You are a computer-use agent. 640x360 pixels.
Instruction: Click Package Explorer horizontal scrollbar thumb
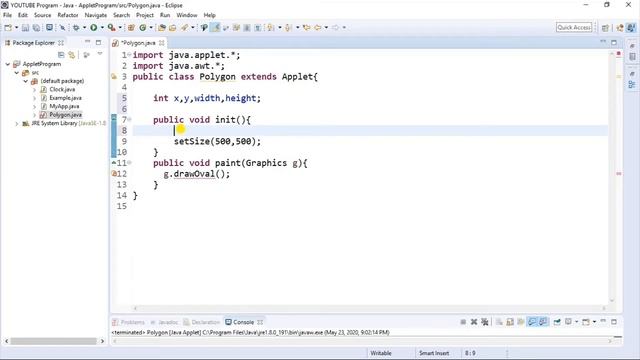pos(53,341)
